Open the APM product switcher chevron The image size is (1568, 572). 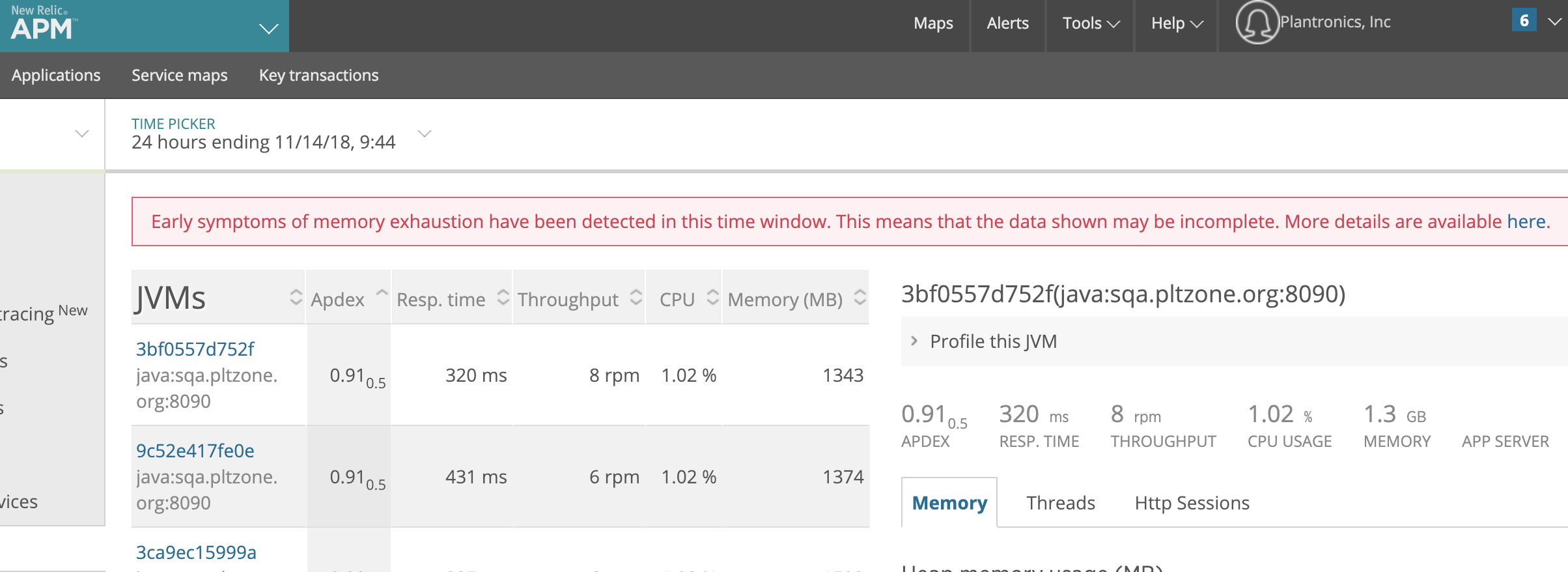(268, 29)
